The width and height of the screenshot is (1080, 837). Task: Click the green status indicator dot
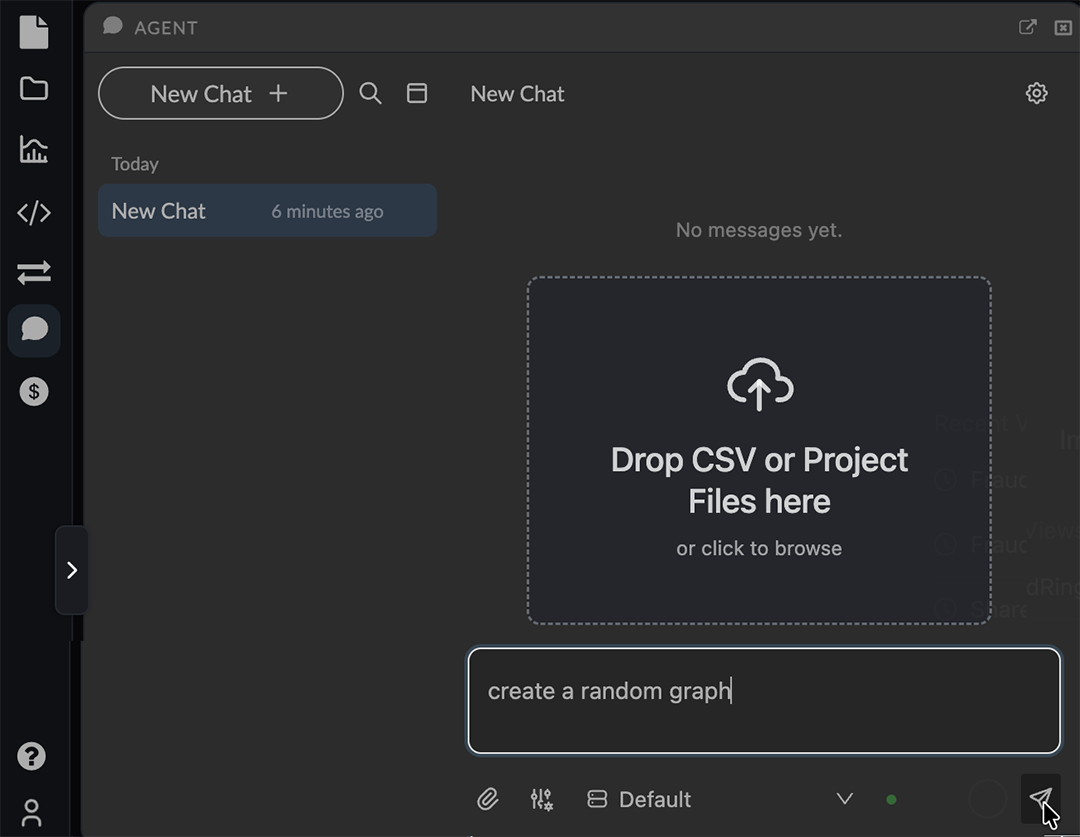point(891,800)
